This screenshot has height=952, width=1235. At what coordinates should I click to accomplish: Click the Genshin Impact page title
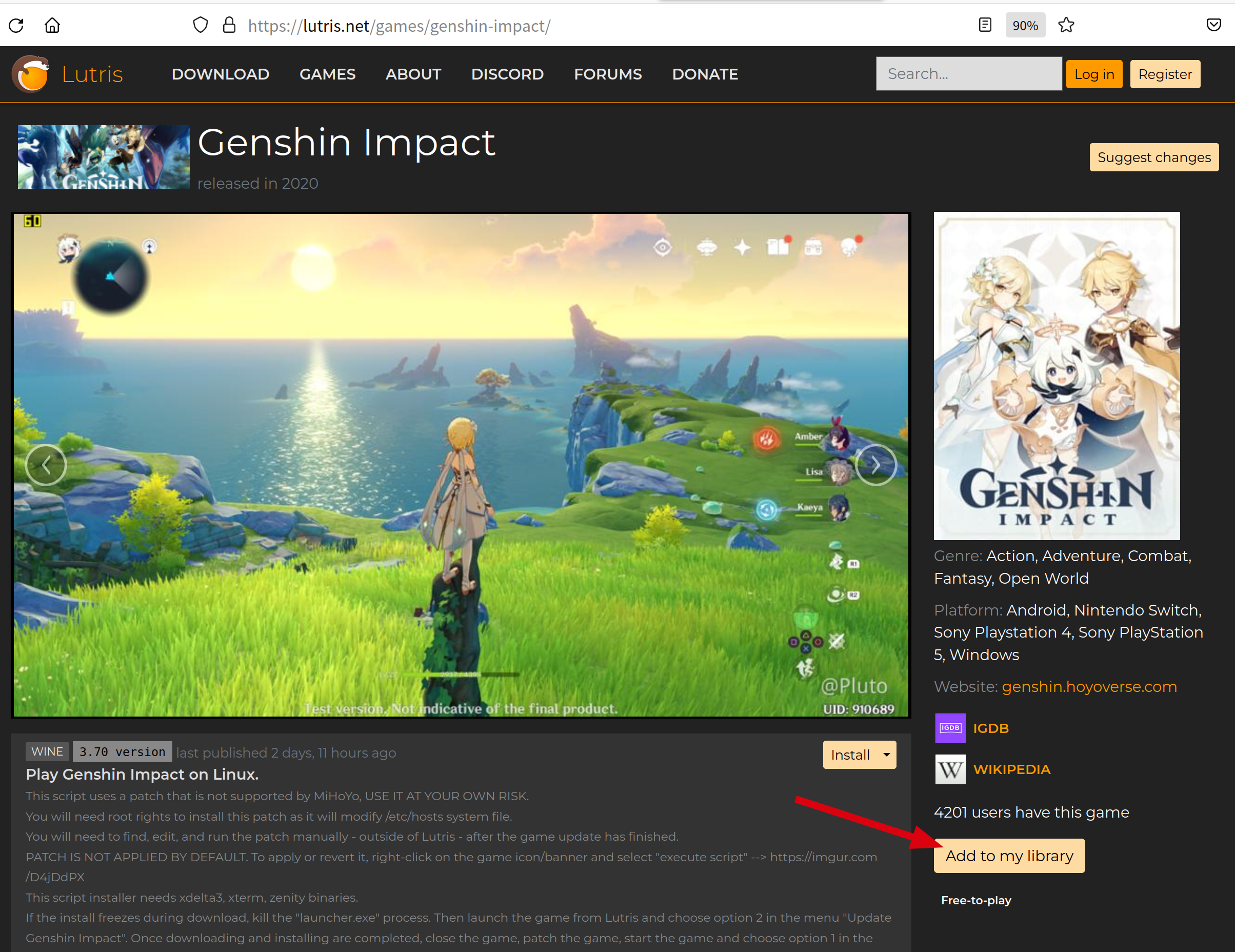coord(346,143)
